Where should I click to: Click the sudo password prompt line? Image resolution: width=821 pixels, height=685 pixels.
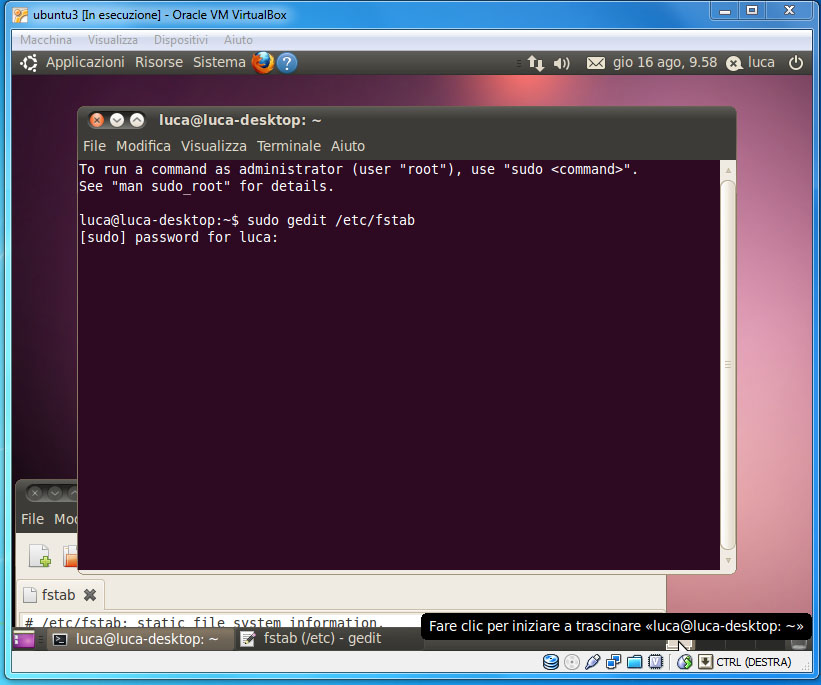pos(179,237)
